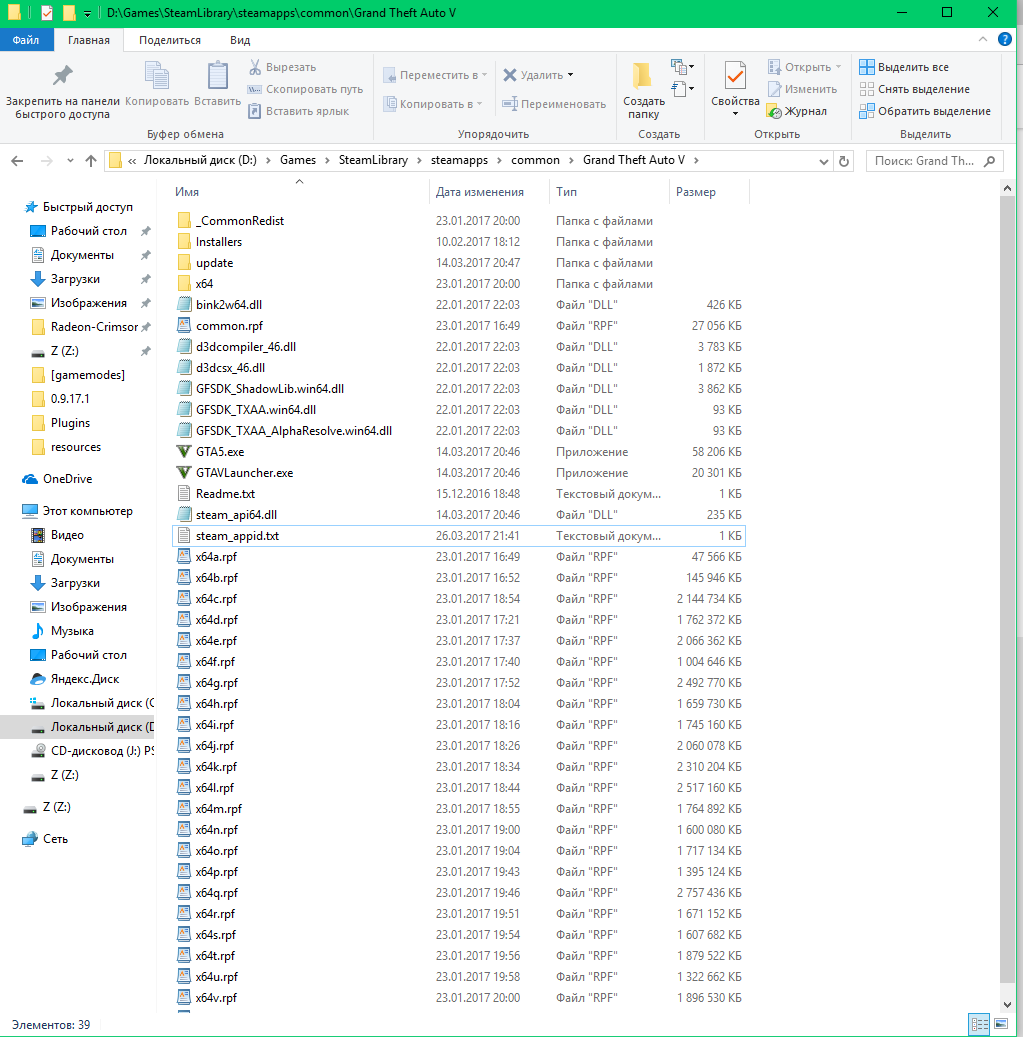Select the GTA5.exe application file
This screenshot has height=1037, width=1023.
[458, 452]
